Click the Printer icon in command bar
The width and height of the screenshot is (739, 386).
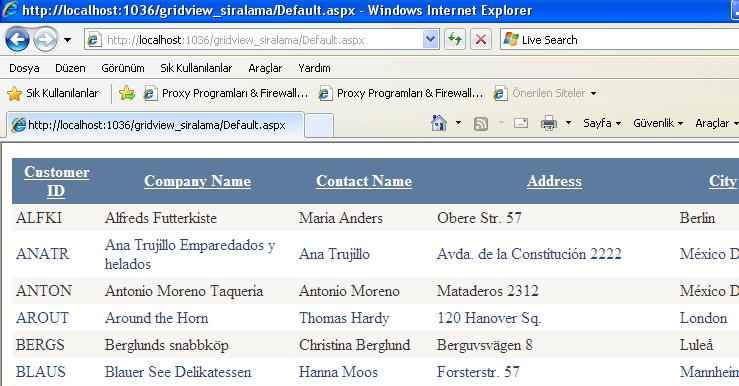pos(549,123)
